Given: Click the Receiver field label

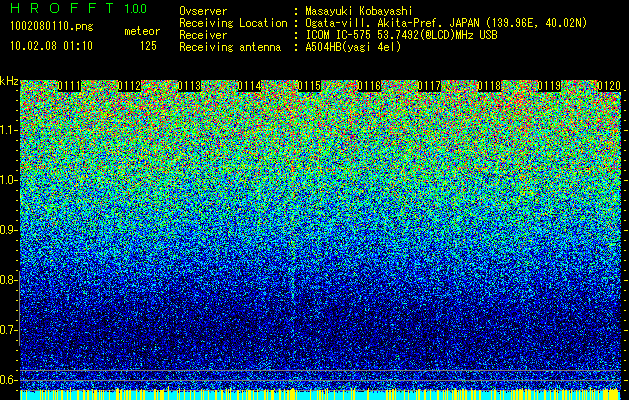Looking at the screenshot, I should [x=203, y=35].
